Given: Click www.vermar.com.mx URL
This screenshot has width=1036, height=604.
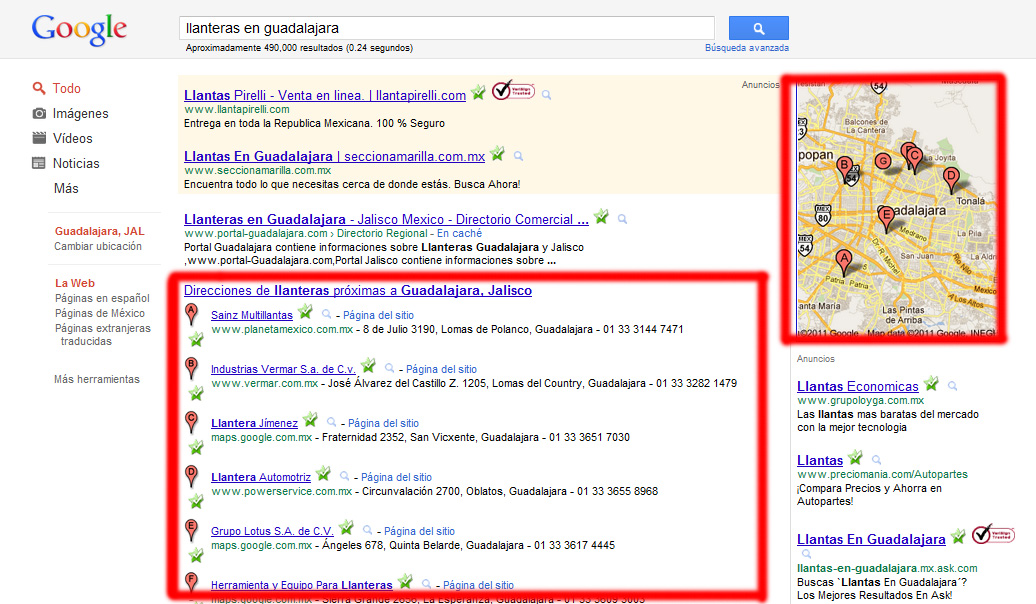Looking at the screenshot, I should click(264, 383).
